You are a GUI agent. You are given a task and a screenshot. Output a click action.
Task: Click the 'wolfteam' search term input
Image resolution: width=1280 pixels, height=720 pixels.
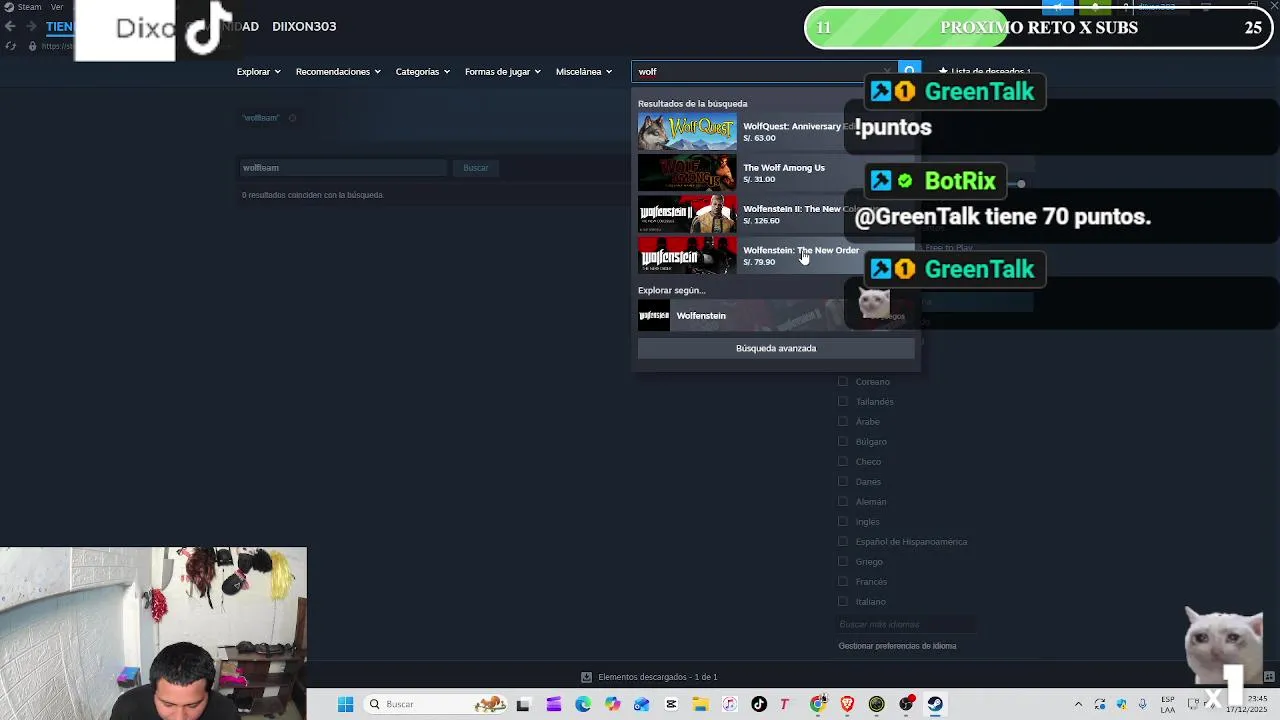coord(343,168)
